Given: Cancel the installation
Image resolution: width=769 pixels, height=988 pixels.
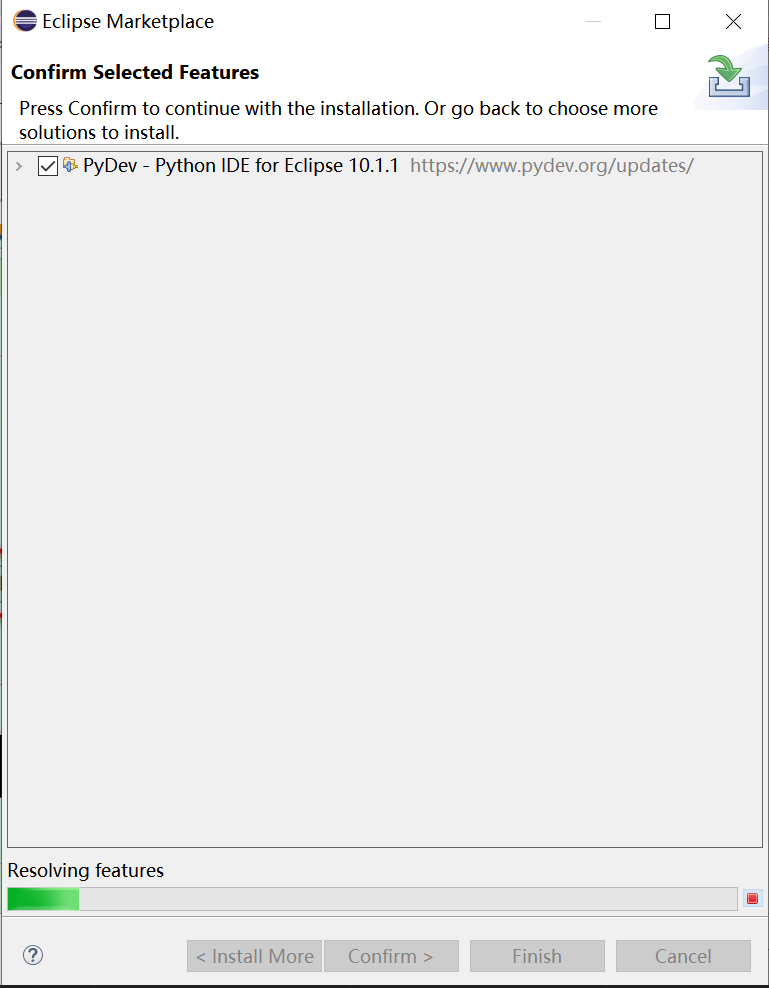Looking at the screenshot, I should pyautogui.click(x=683, y=955).
